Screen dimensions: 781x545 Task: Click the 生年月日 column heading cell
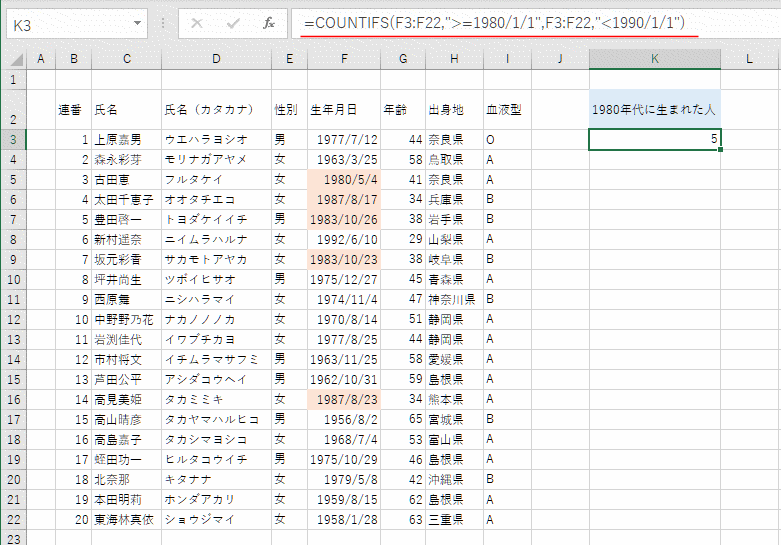point(344,109)
